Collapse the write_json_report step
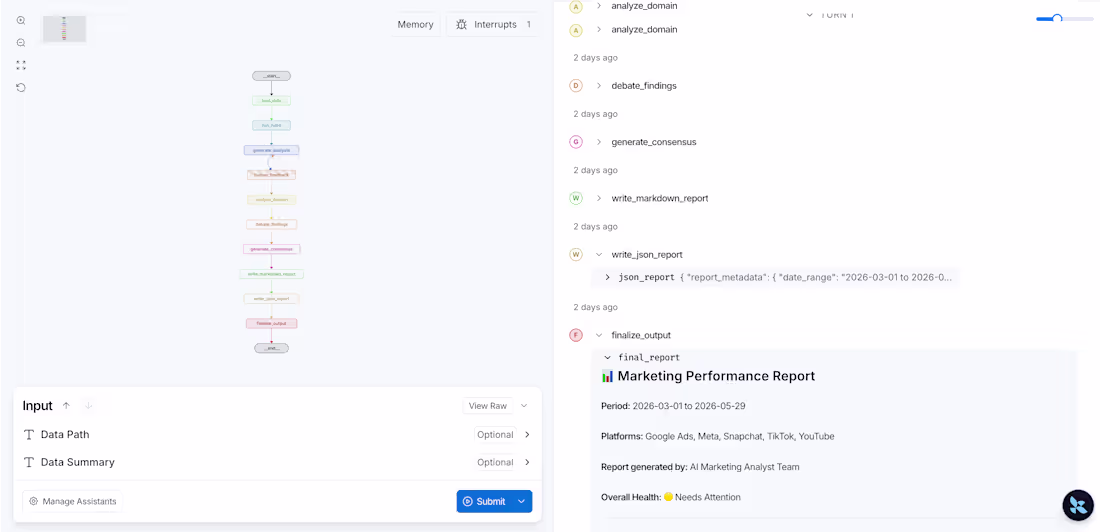The height and width of the screenshot is (532, 1100). (x=598, y=255)
